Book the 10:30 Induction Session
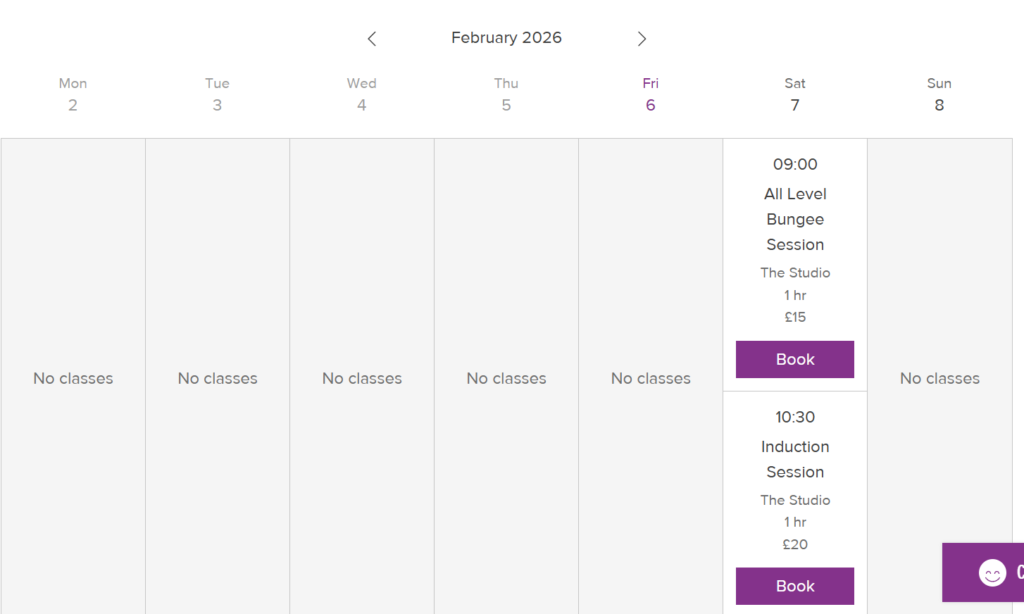Image resolution: width=1024 pixels, height=614 pixels. [795, 586]
